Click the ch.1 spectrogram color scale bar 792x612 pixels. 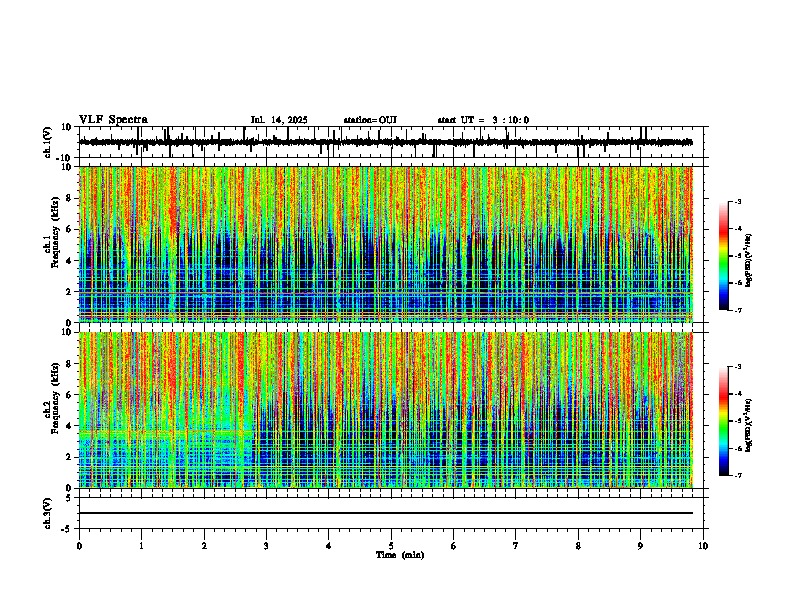point(724,256)
